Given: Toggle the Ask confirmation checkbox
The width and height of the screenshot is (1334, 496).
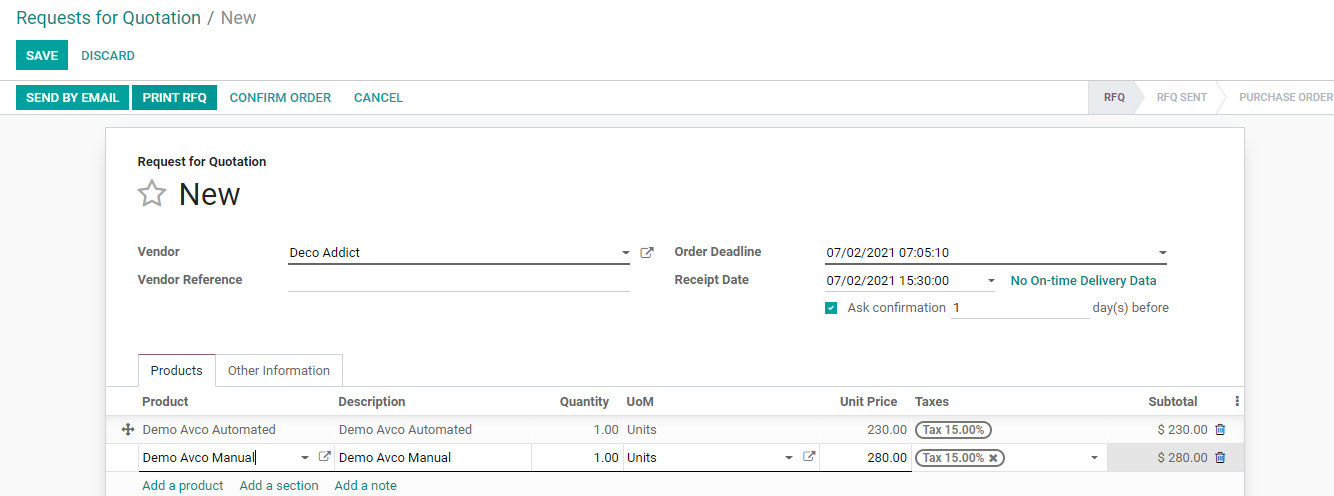Looking at the screenshot, I should pos(831,308).
